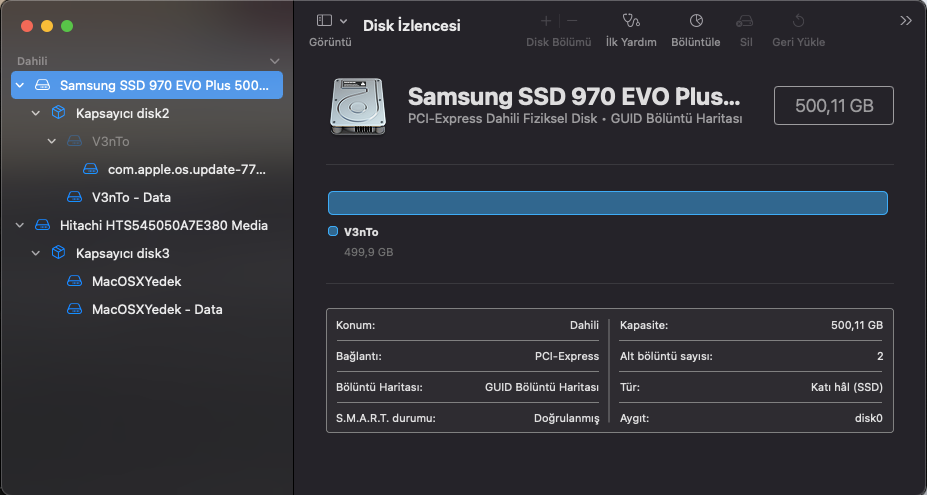The image size is (927, 495).
Task: Click the V3nTo blue legend swatch
Action: click(x=333, y=232)
